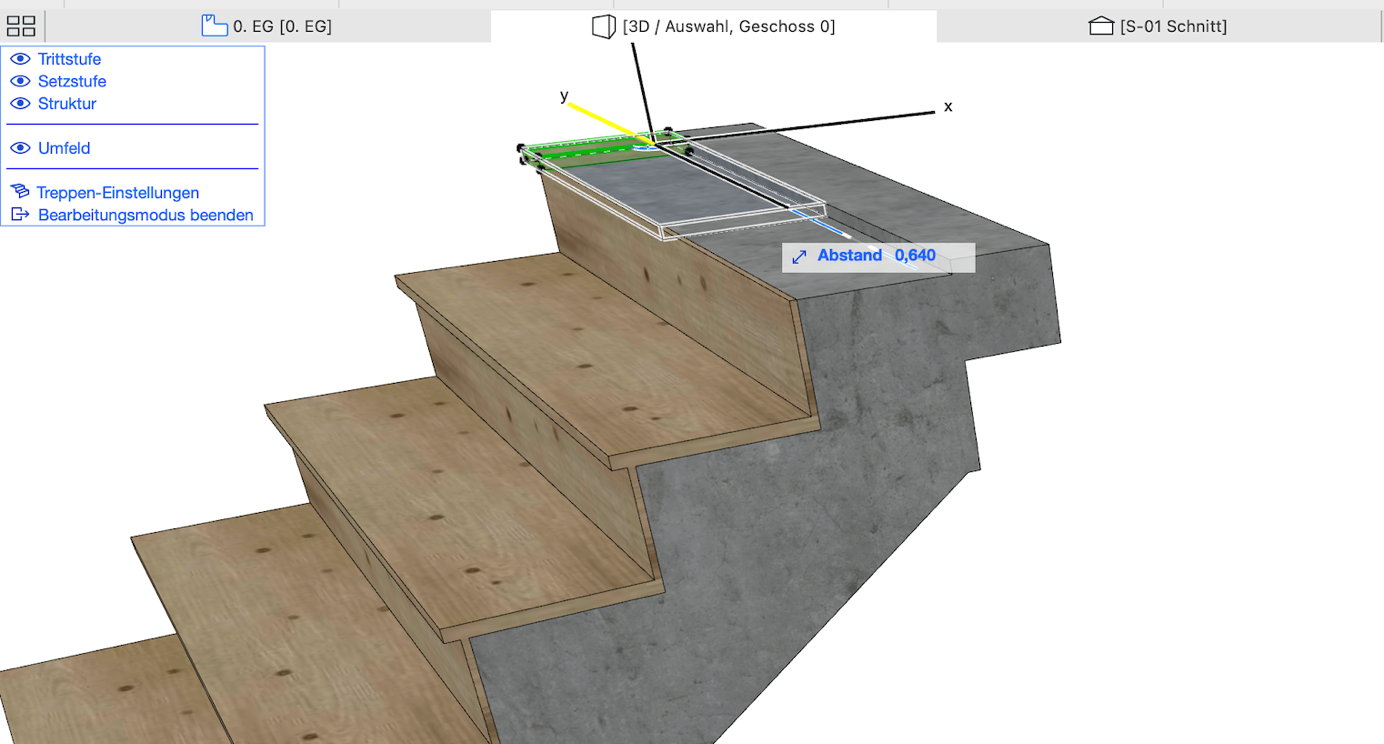Toggle Umfeld visibility eye

coord(20,148)
